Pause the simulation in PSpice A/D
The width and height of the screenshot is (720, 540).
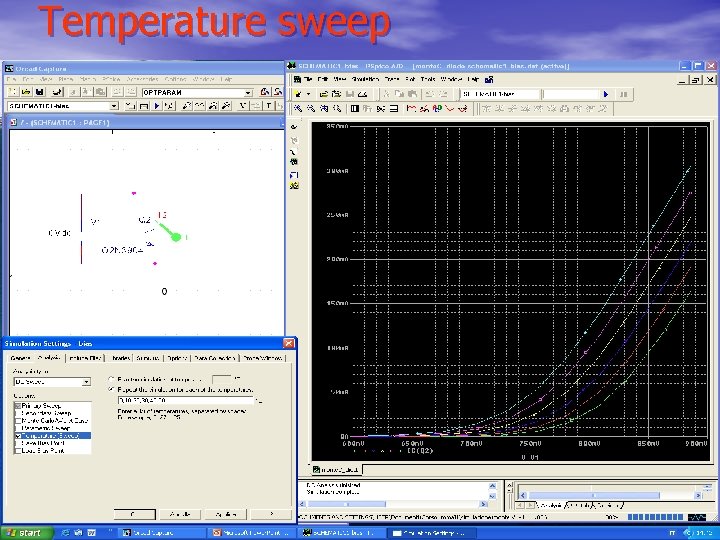pos(624,94)
